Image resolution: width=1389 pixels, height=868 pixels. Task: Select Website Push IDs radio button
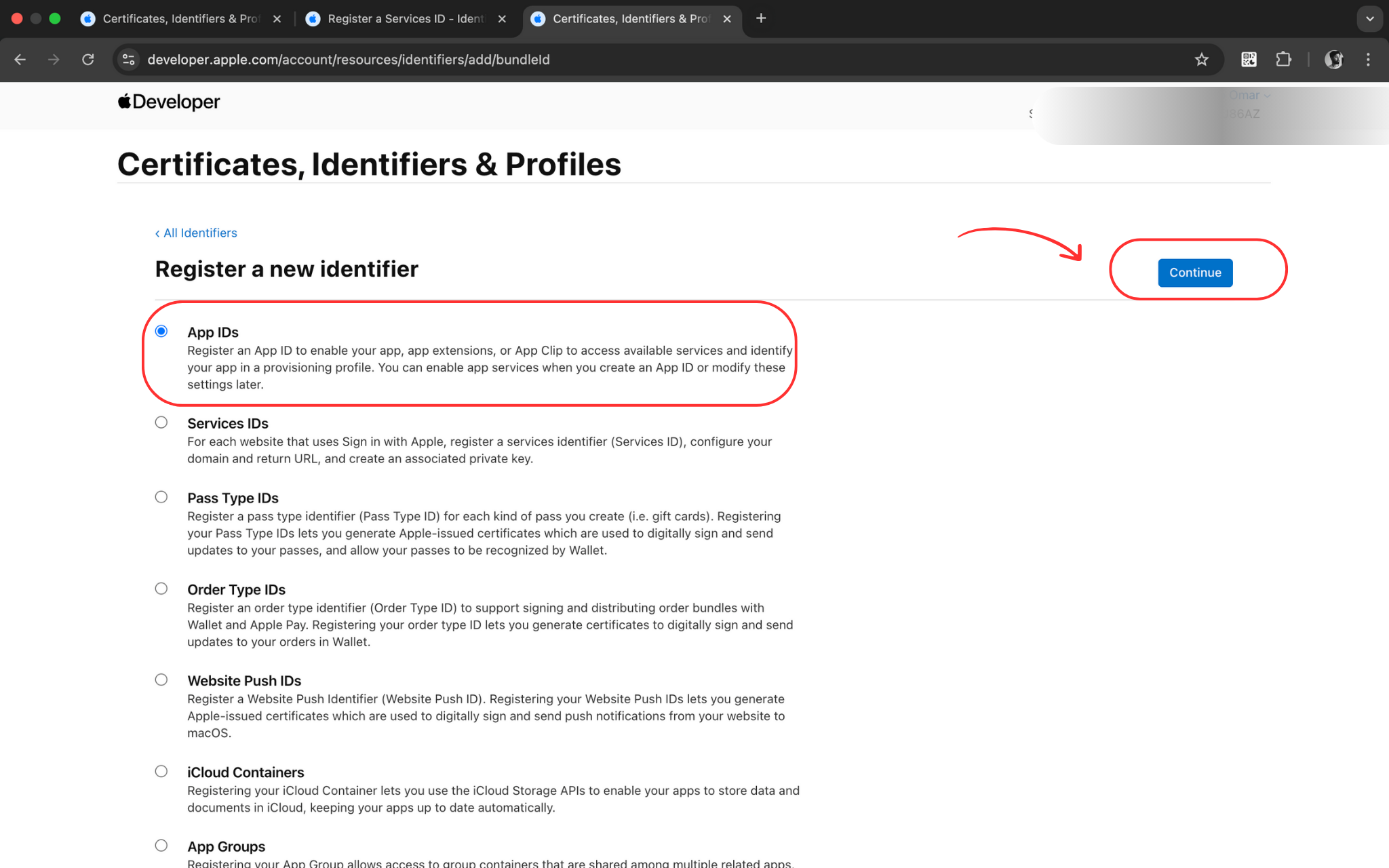(161, 679)
